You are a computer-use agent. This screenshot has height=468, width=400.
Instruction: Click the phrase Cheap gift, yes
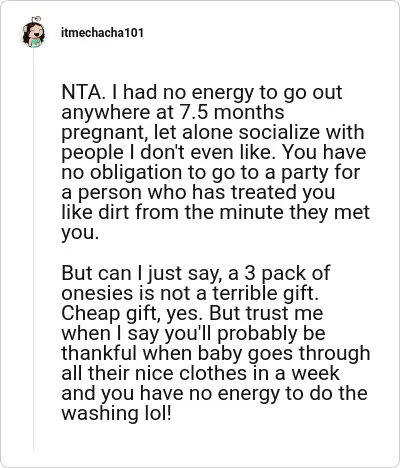tap(132, 313)
